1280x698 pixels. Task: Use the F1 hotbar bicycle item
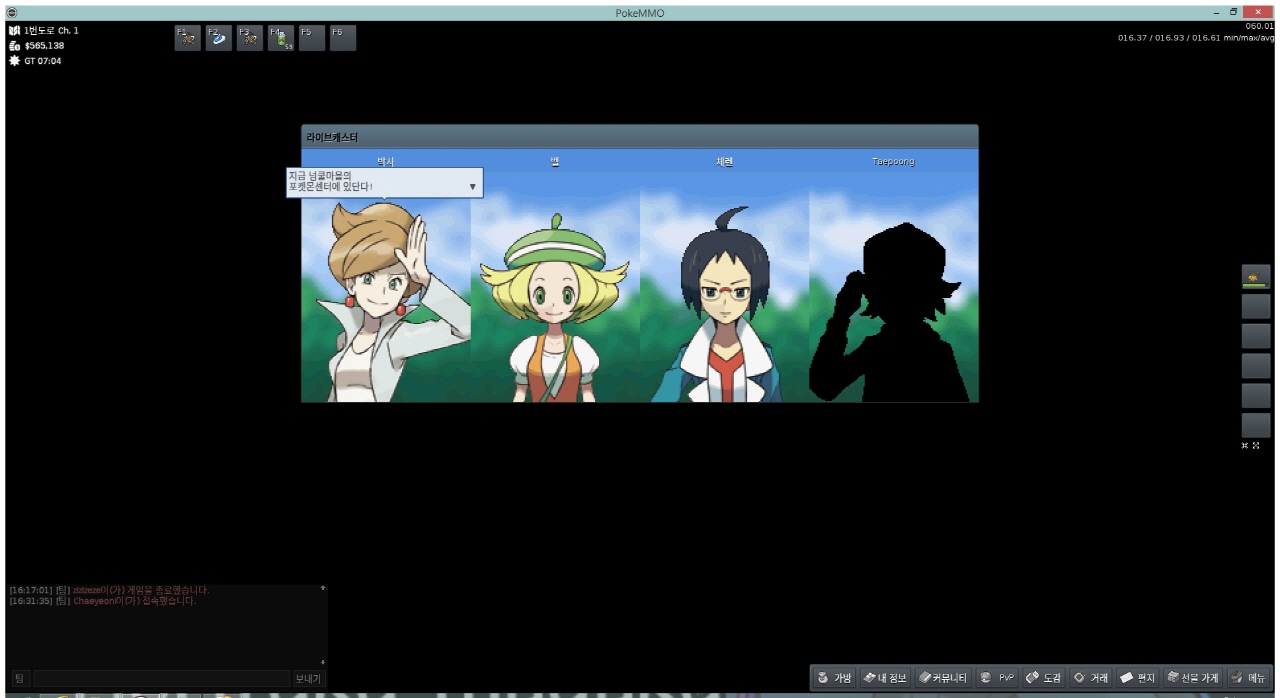click(187, 38)
